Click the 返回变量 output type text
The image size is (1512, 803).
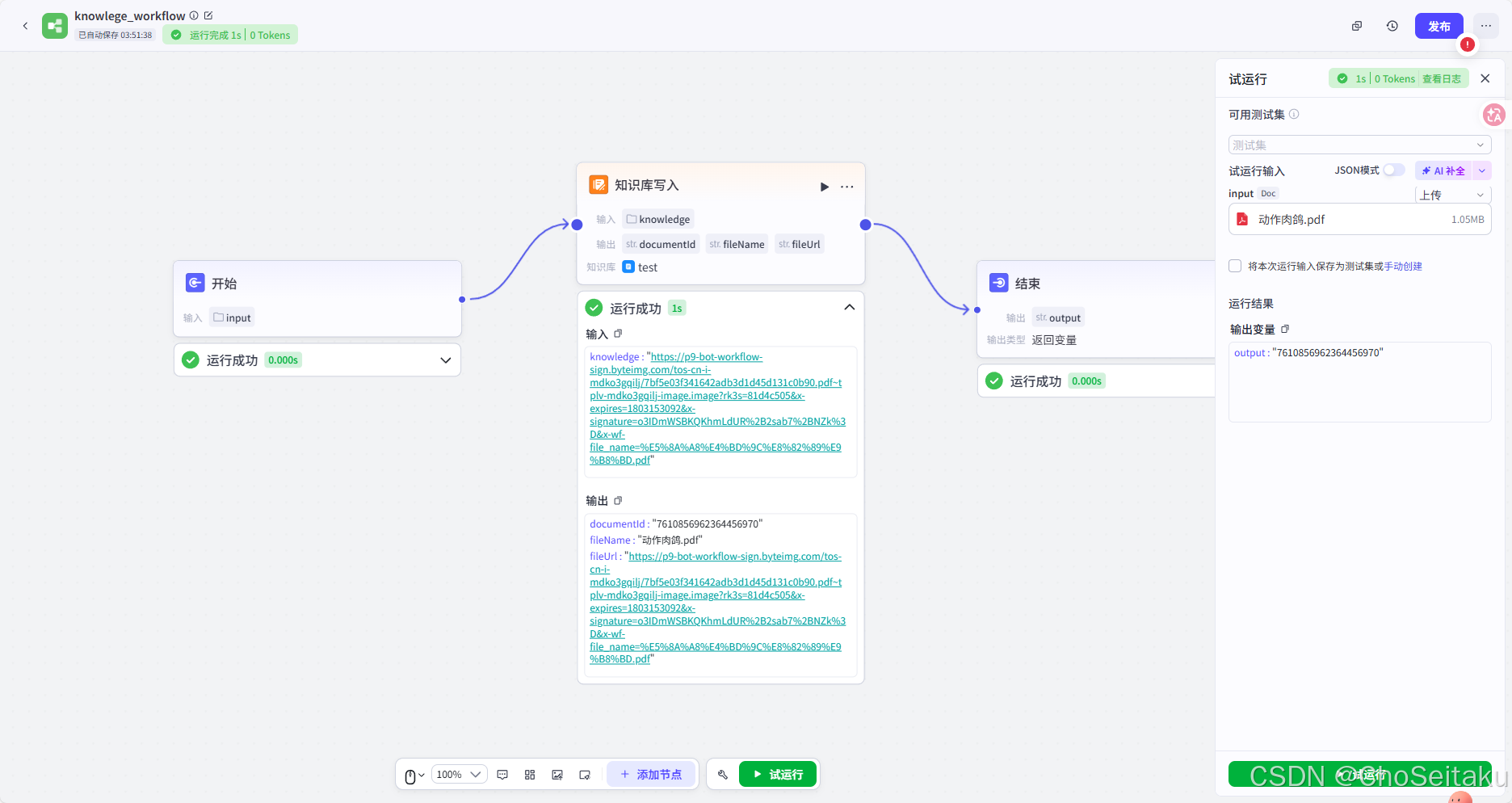click(1054, 340)
